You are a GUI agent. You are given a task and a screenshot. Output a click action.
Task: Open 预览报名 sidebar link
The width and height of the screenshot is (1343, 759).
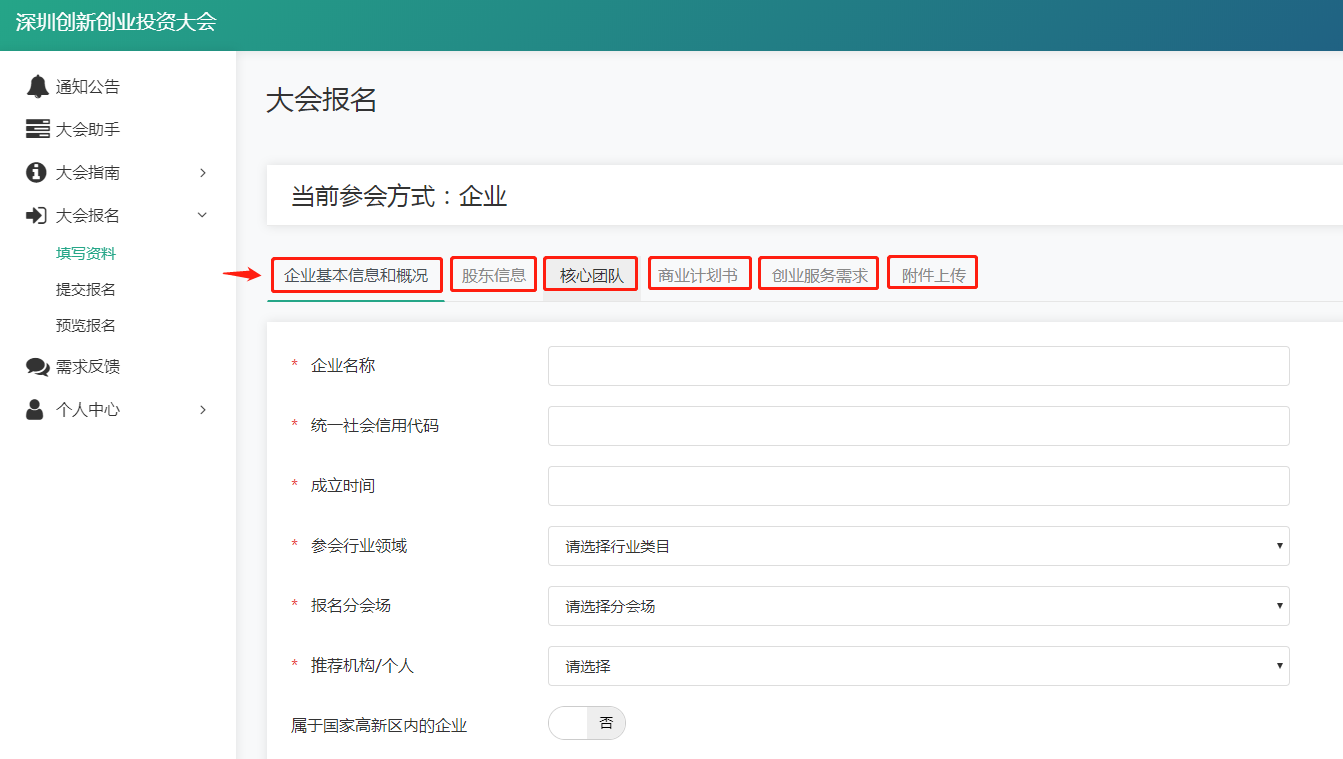(x=86, y=326)
